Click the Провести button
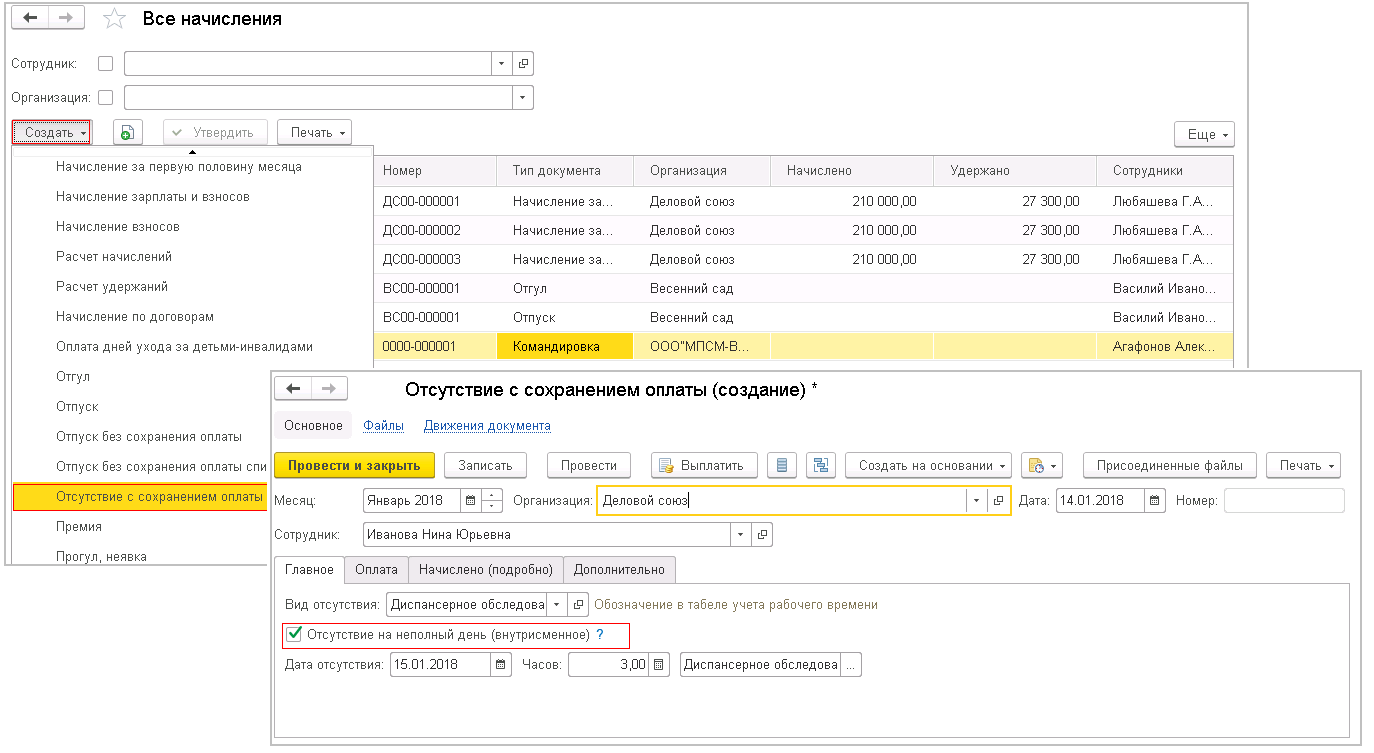 (x=589, y=465)
